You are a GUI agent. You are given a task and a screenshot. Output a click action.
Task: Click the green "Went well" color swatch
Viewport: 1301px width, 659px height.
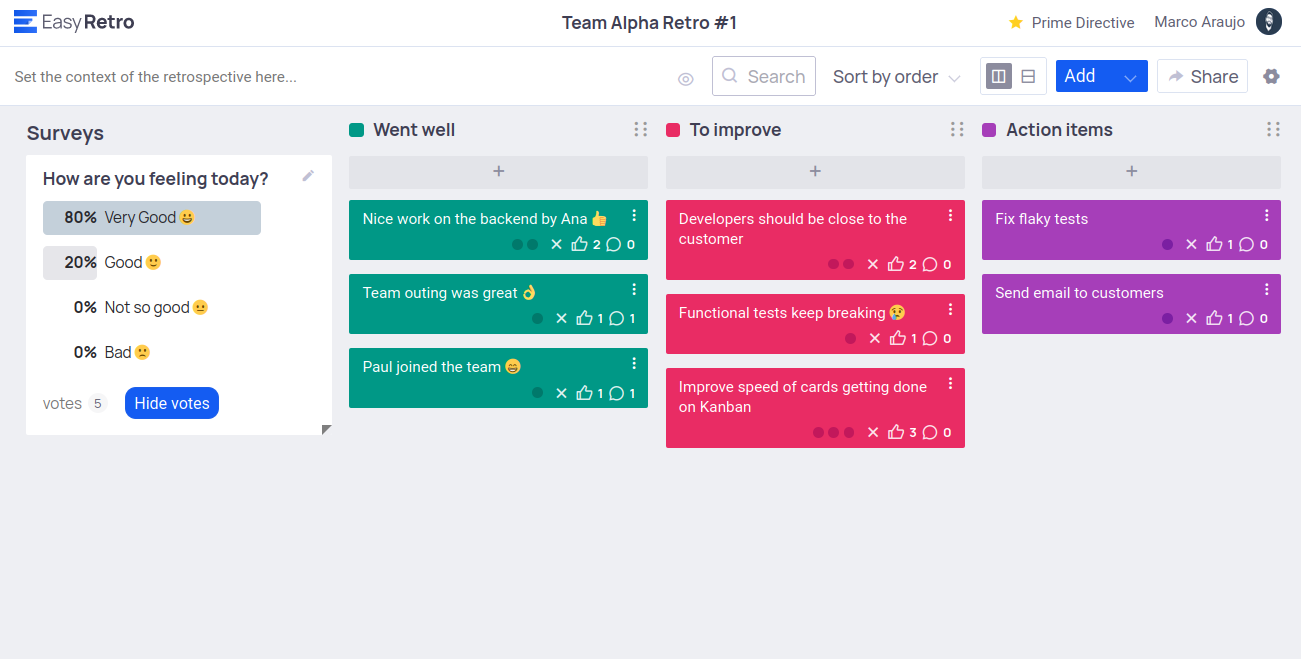point(356,130)
